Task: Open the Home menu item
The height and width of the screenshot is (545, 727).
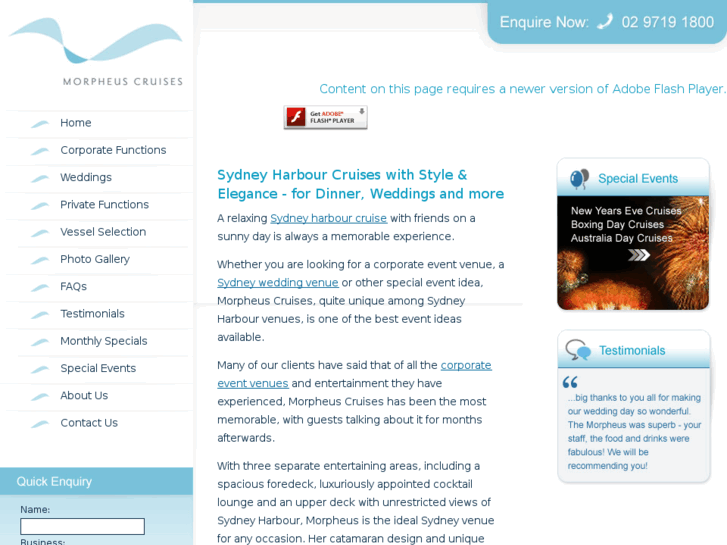Action: click(76, 123)
